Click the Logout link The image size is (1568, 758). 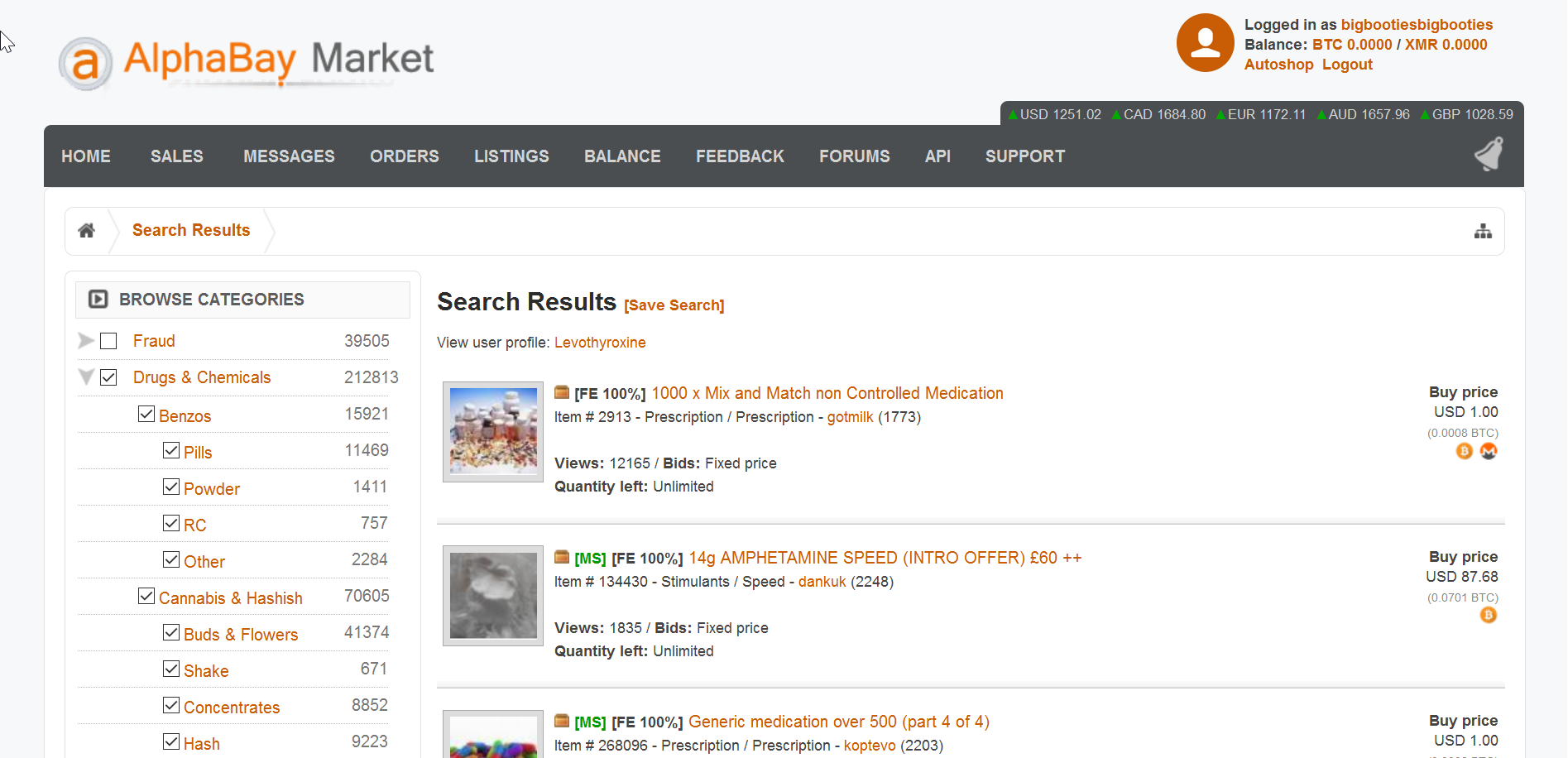coord(1347,65)
